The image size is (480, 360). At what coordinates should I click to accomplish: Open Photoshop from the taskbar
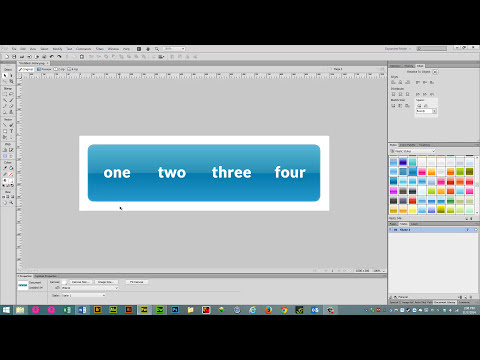point(175,310)
